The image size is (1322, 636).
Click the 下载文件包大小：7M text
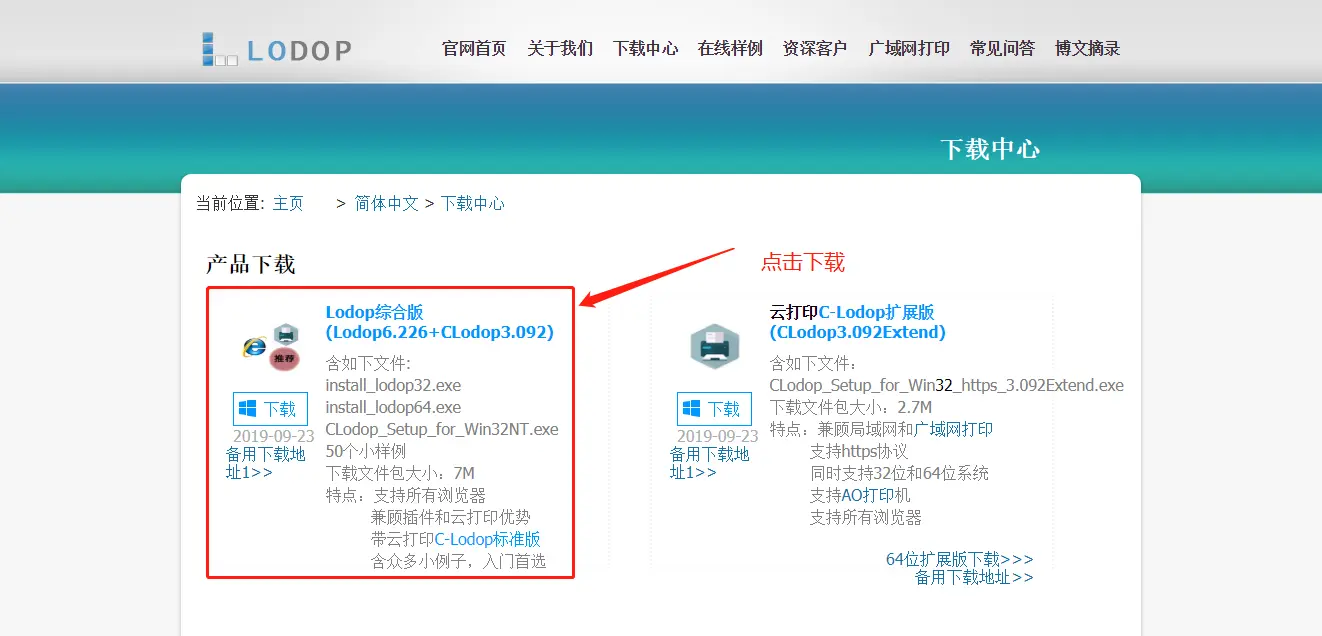tap(400, 473)
